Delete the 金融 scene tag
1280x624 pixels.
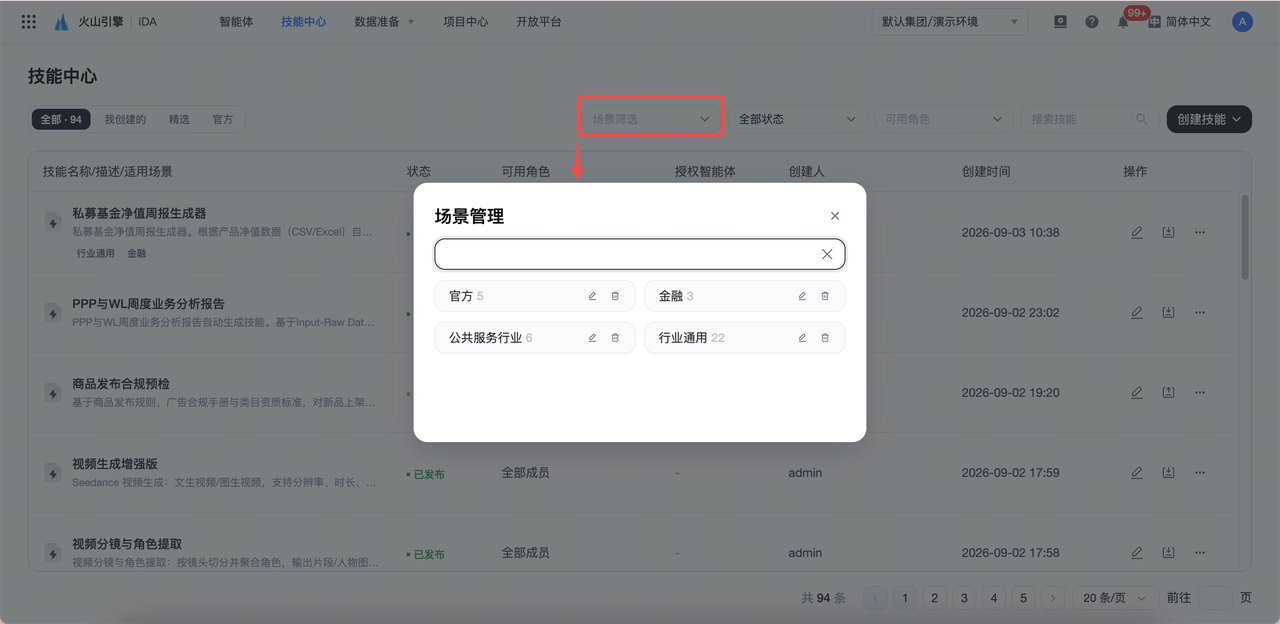coord(825,296)
